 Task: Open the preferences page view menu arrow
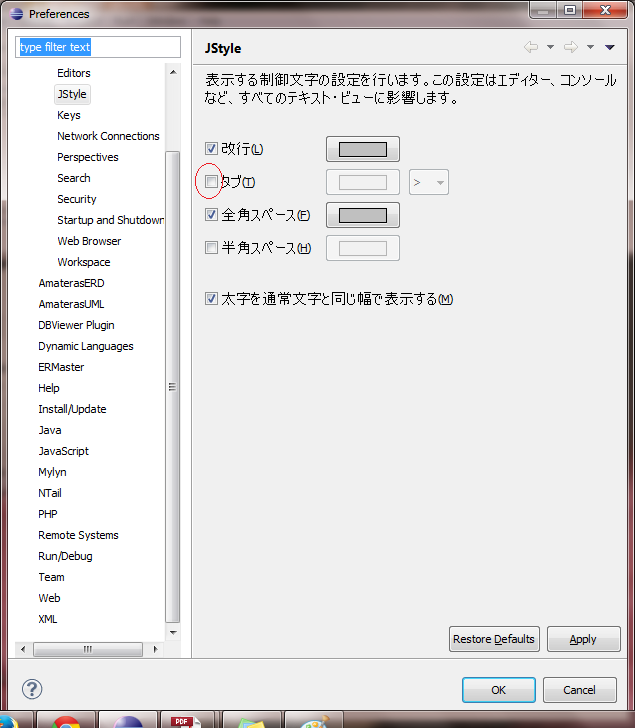click(610, 47)
